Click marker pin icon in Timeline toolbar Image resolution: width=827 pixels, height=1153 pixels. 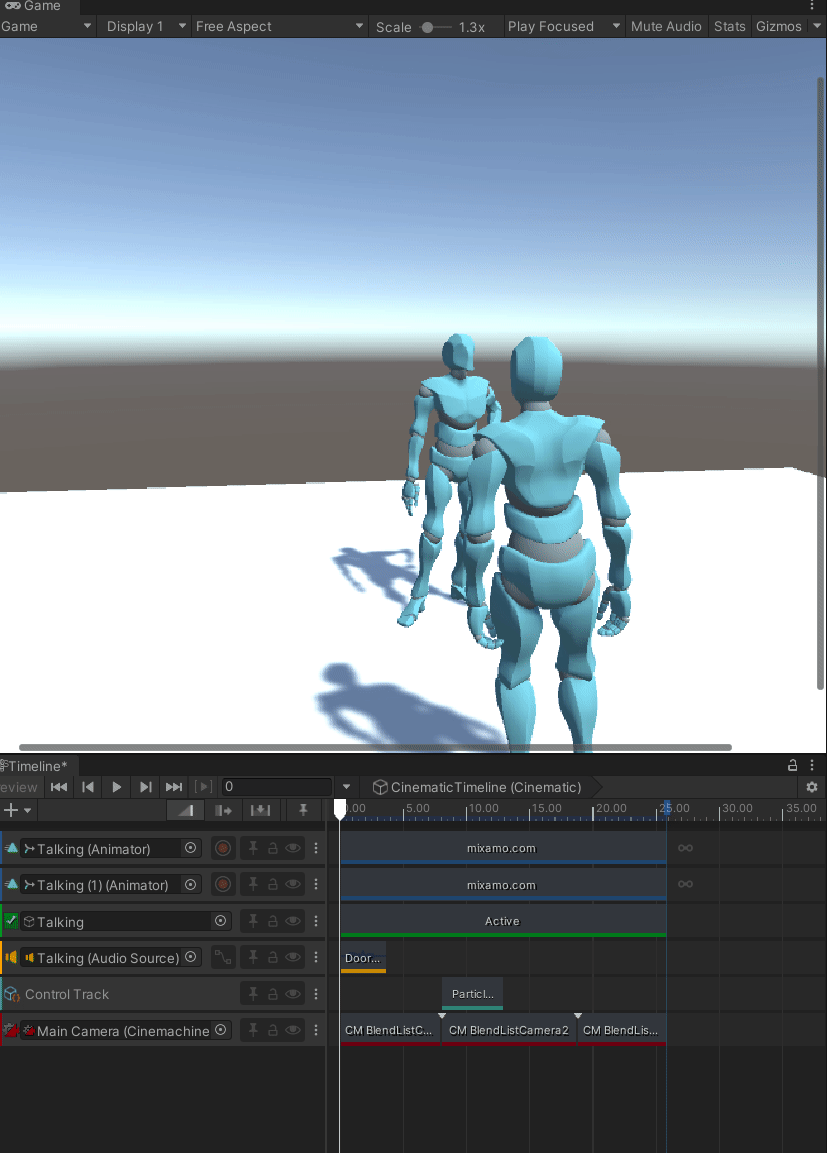(303, 810)
